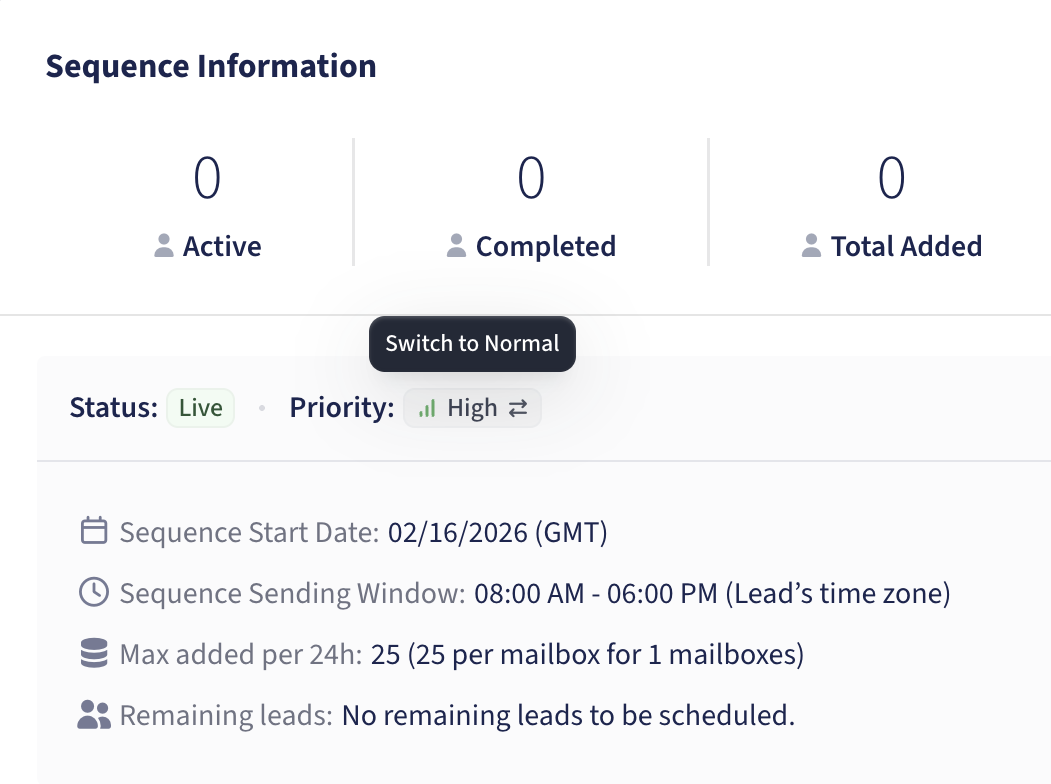Viewport: 1051px width, 784px height.
Task: Click the No remaining leads message
Action: [568, 716]
